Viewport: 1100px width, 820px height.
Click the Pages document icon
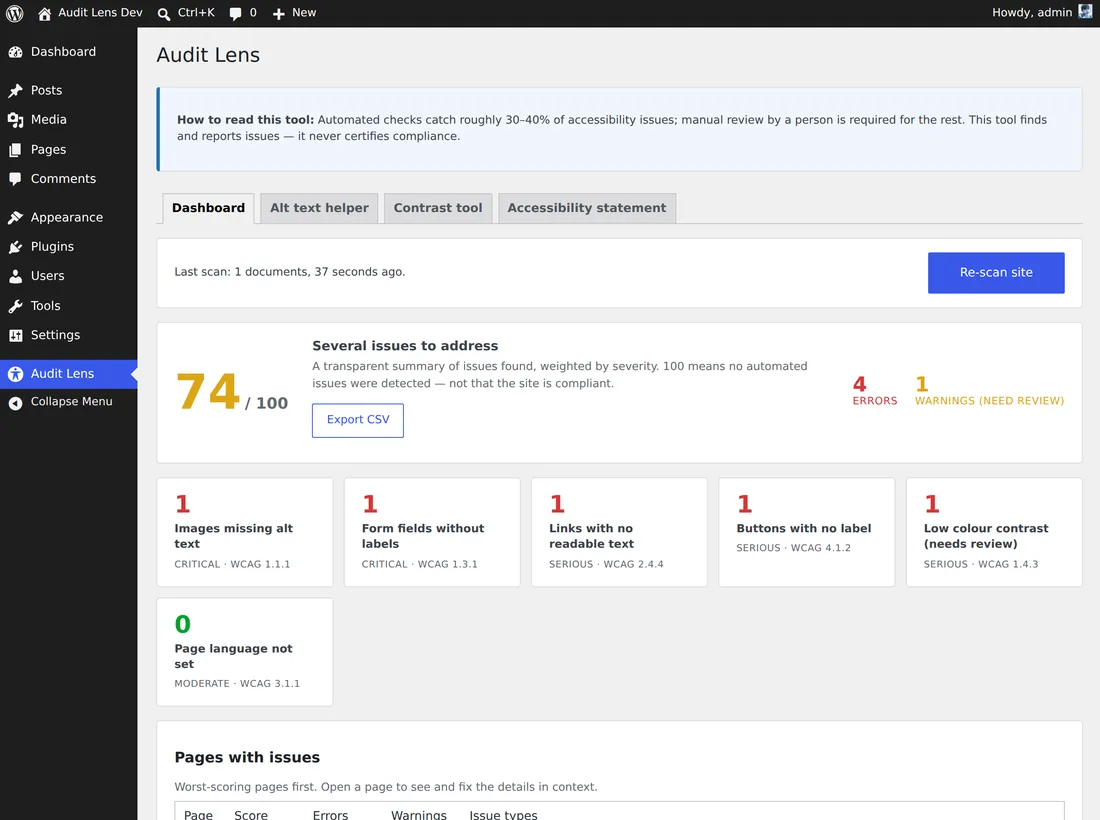[15, 149]
